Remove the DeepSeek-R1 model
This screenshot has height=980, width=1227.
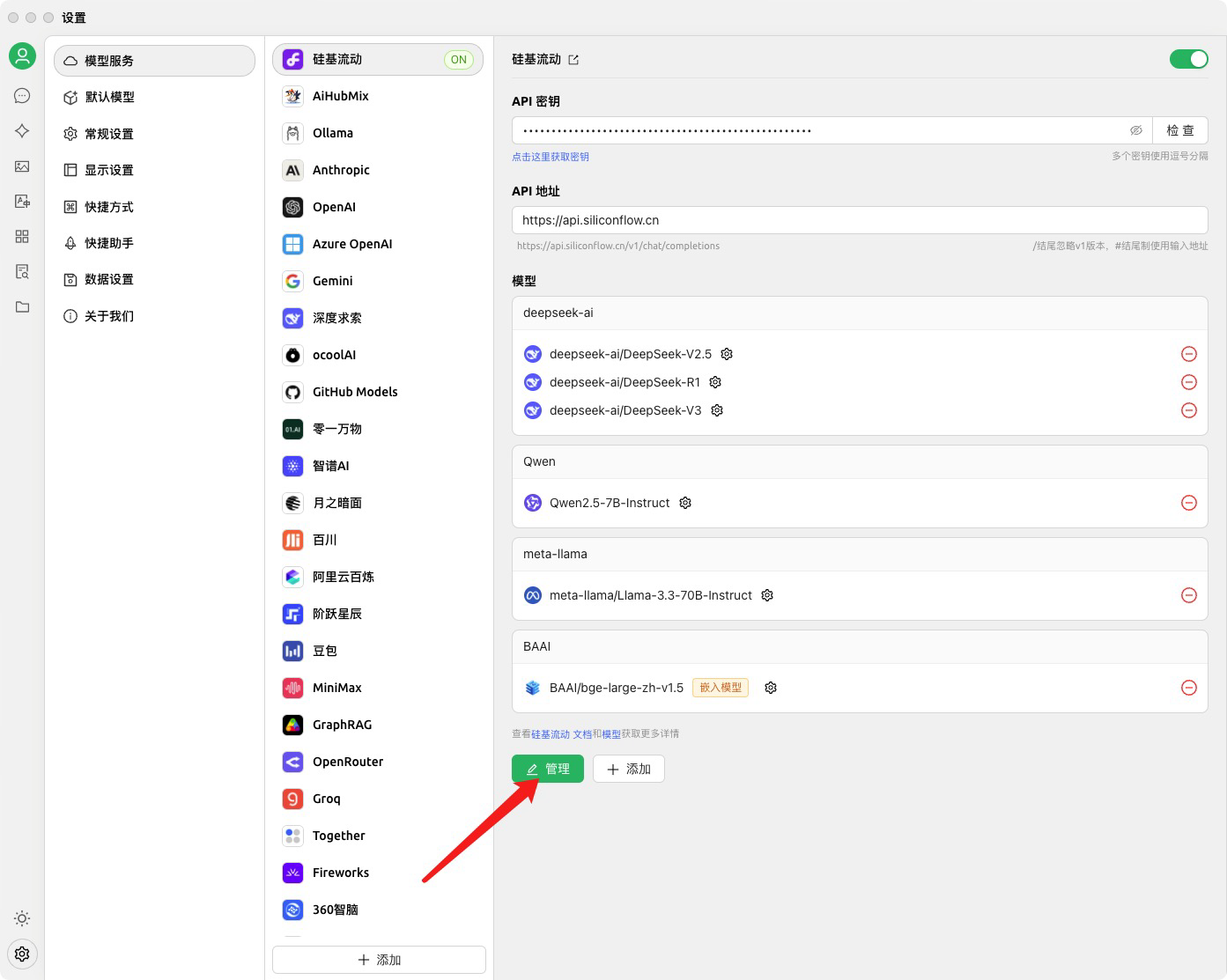pos(1189,382)
